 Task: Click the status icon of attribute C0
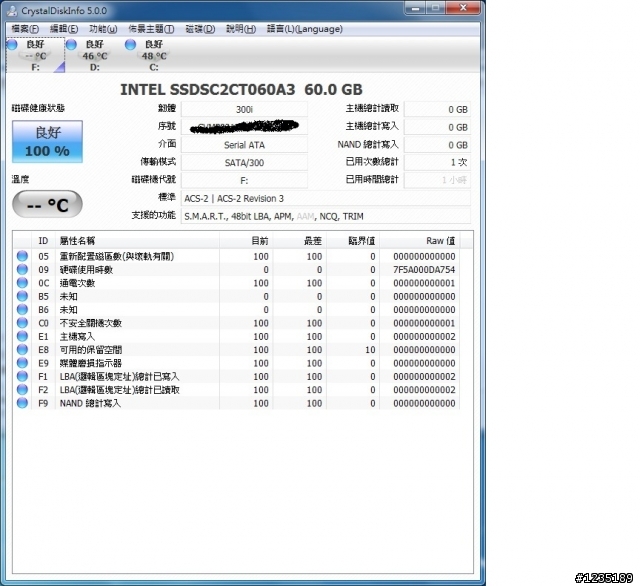point(22,323)
